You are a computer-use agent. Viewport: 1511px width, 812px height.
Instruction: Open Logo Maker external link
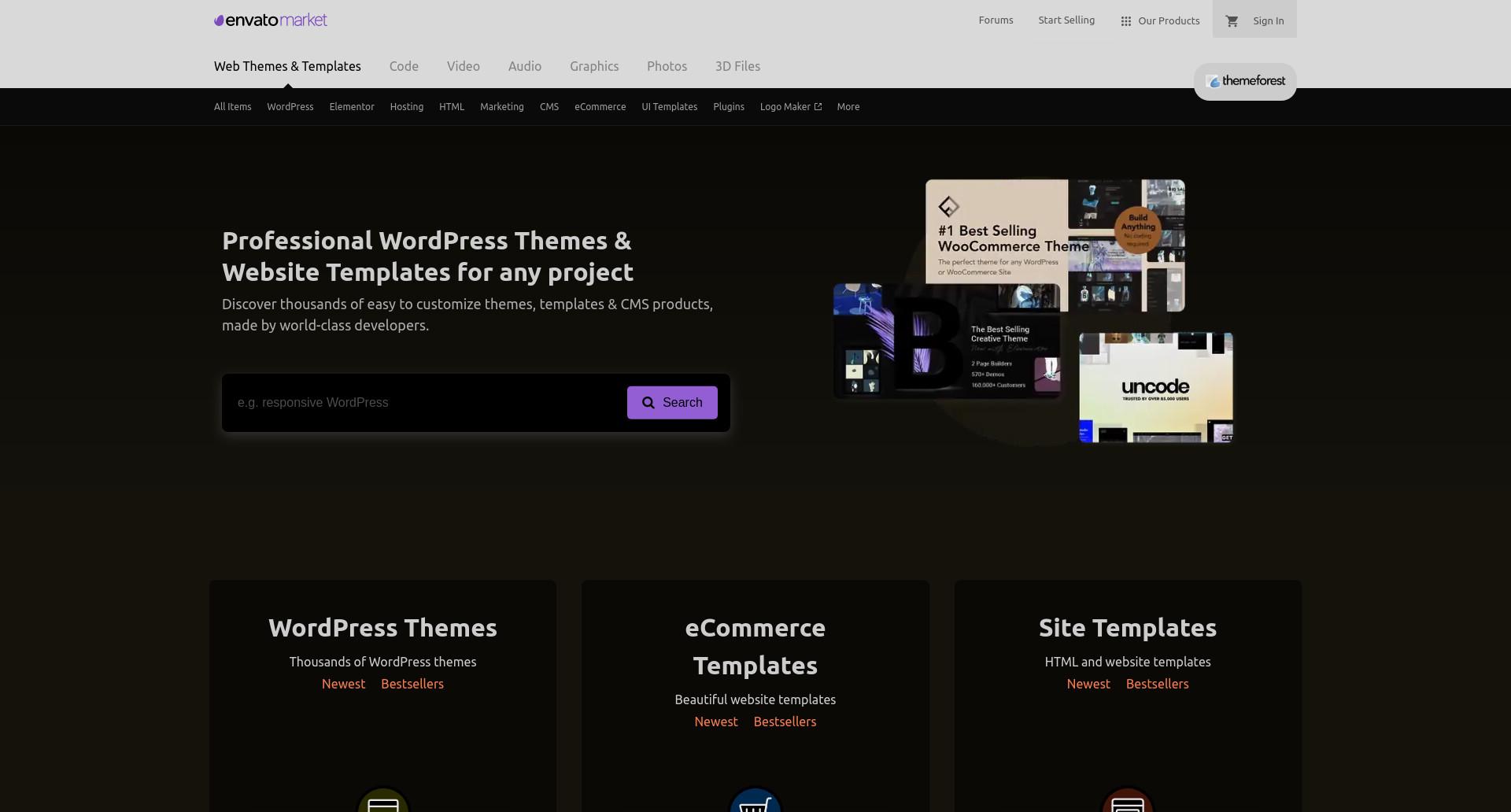791,107
